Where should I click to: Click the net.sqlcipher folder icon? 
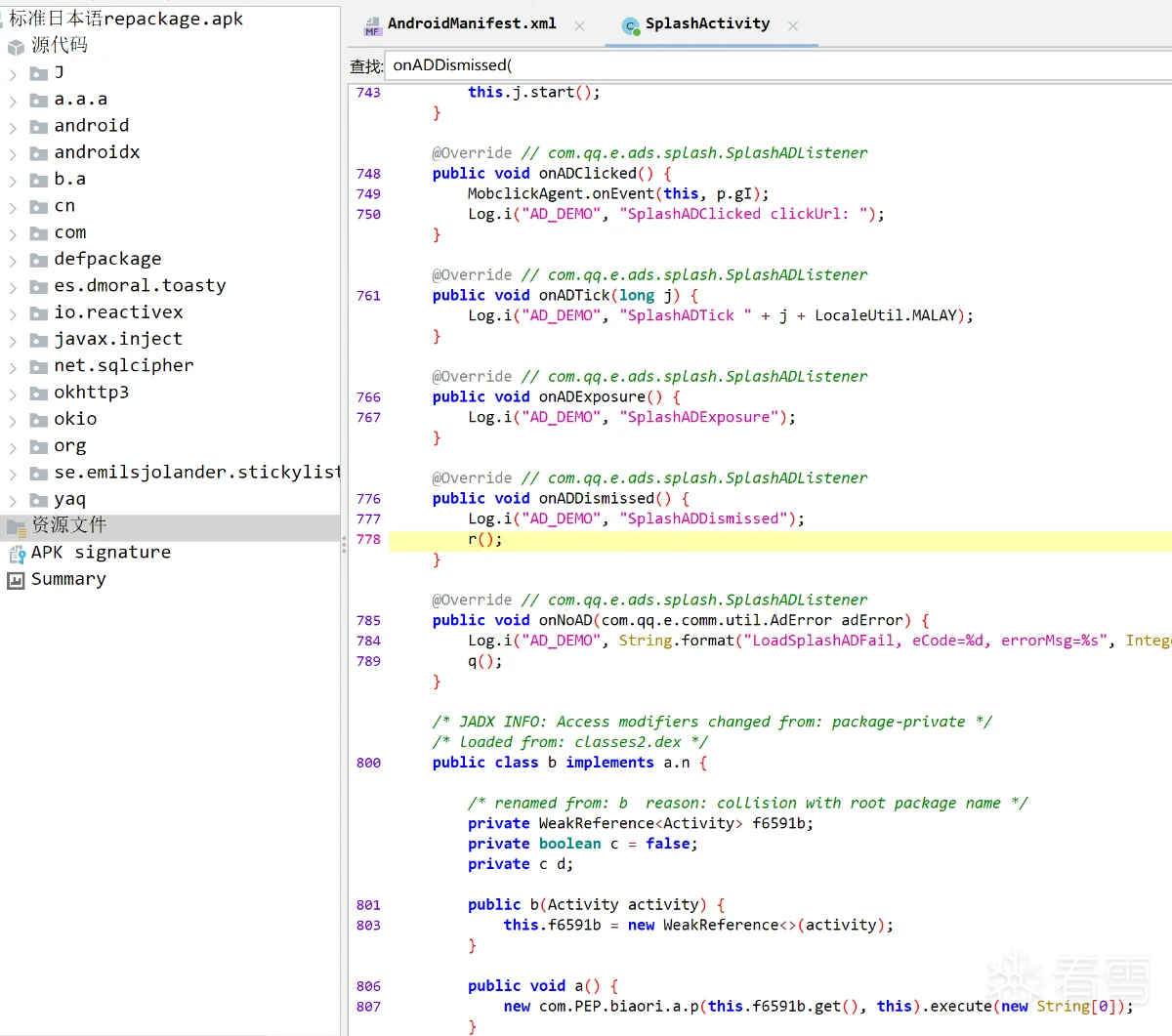coord(39,366)
